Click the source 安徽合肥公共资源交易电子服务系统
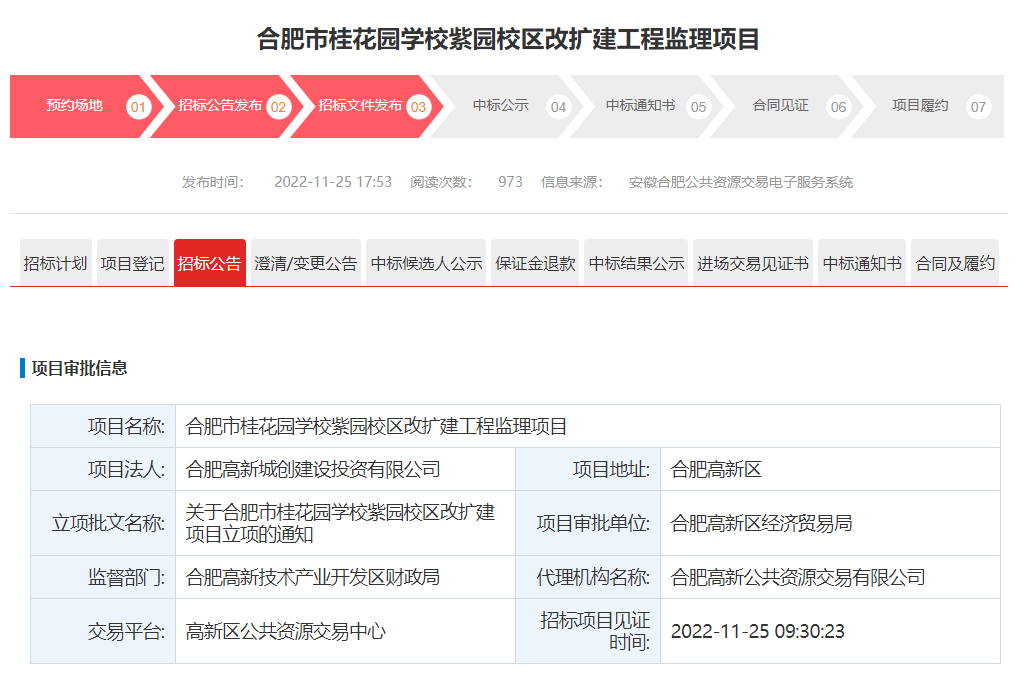 click(741, 182)
